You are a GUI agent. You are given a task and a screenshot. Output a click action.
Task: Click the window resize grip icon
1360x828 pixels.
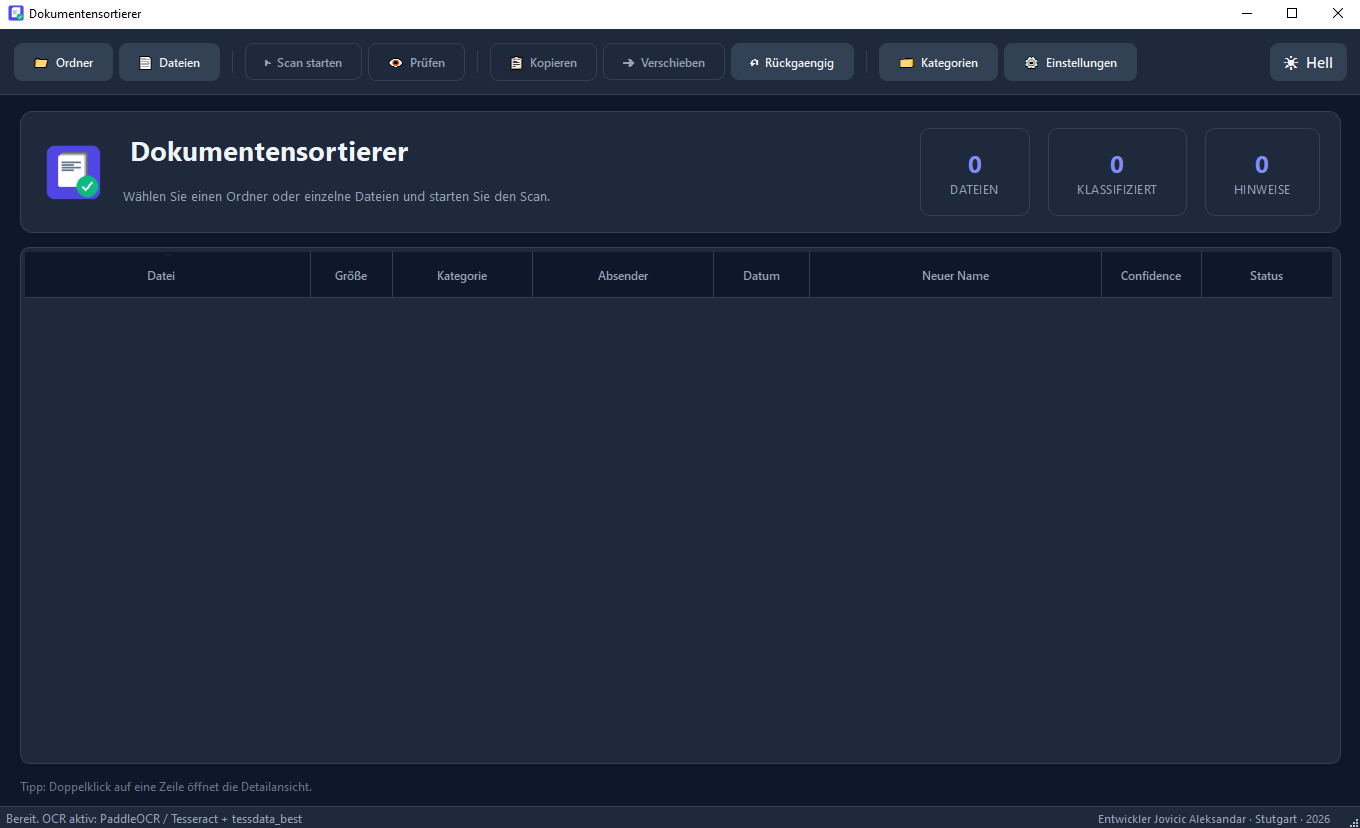point(1353,822)
